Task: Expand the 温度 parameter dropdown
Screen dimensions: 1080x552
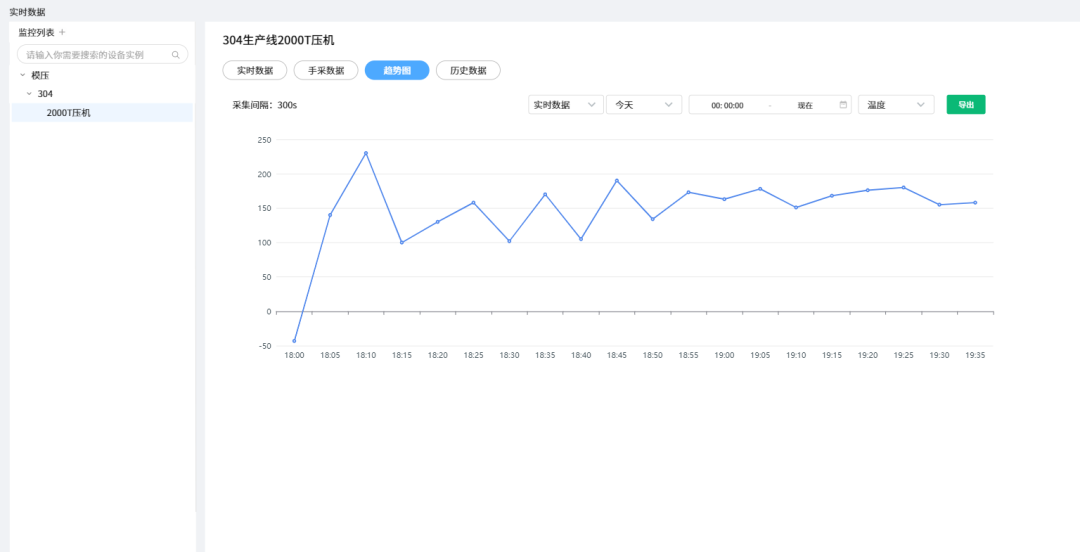Action: [895, 105]
